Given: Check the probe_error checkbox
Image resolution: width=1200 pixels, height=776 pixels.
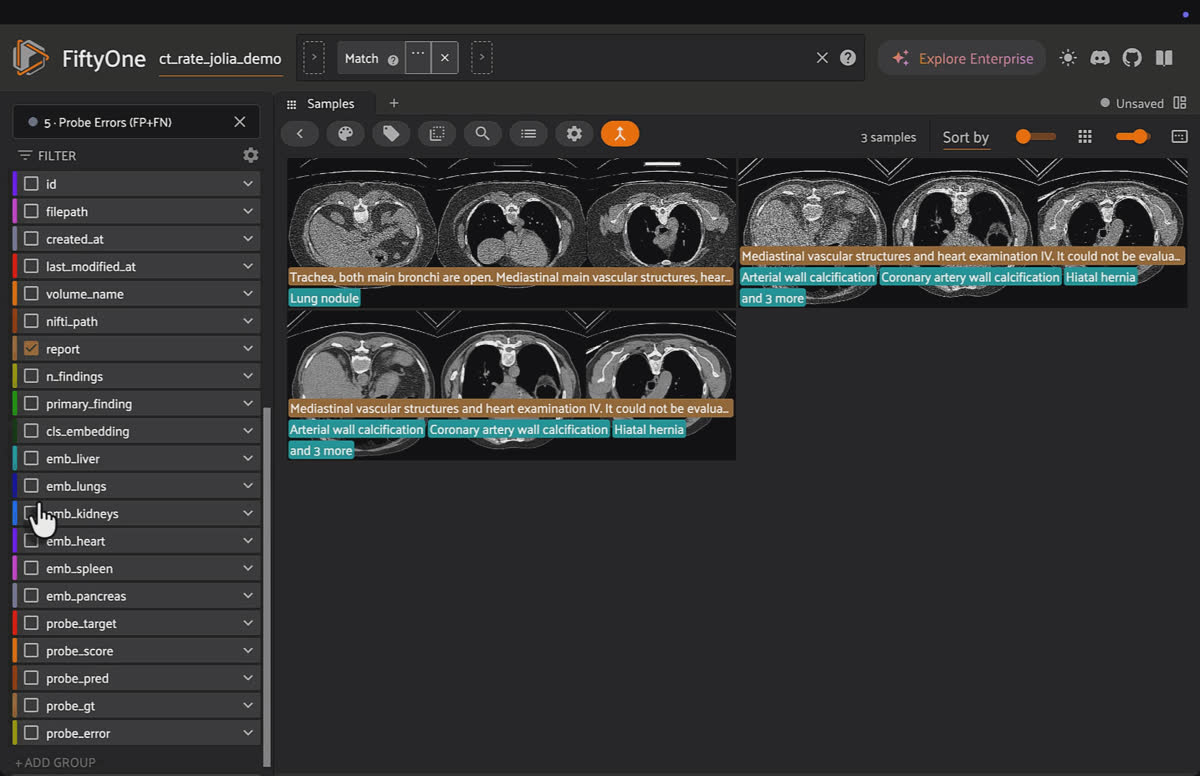Looking at the screenshot, I should (31, 733).
